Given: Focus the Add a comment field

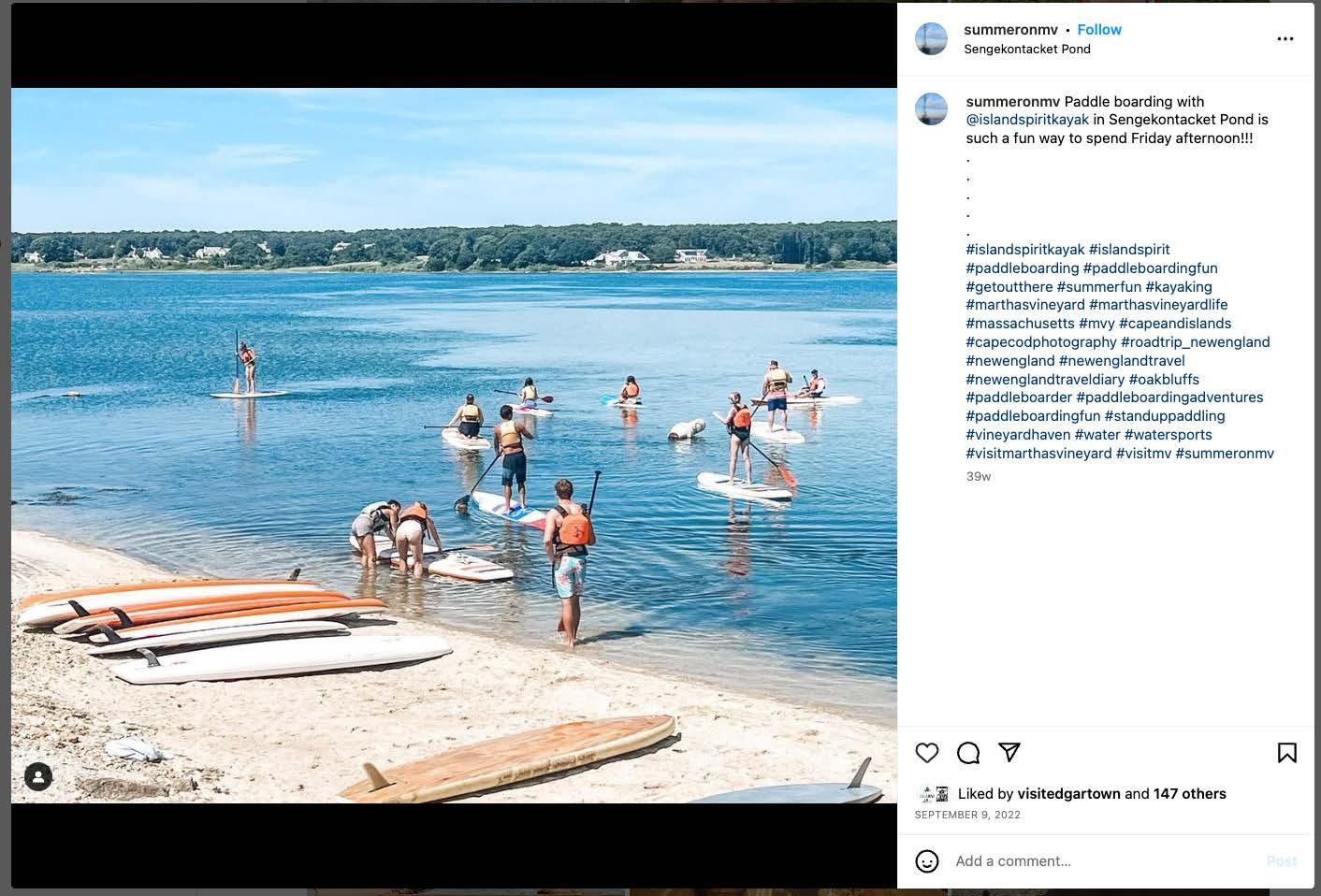Looking at the screenshot, I should coord(1104,861).
